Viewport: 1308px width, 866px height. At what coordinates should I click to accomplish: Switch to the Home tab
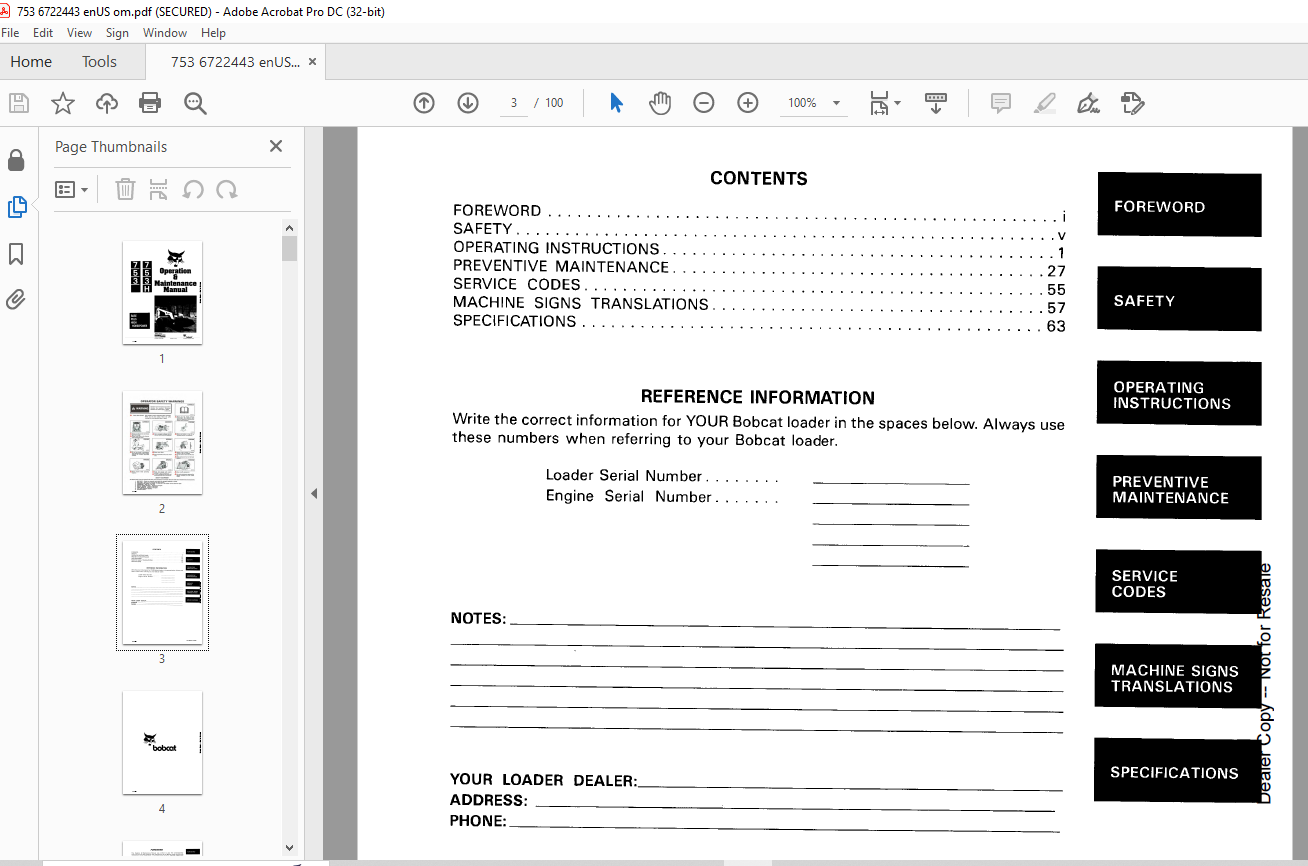(x=31, y=62)
